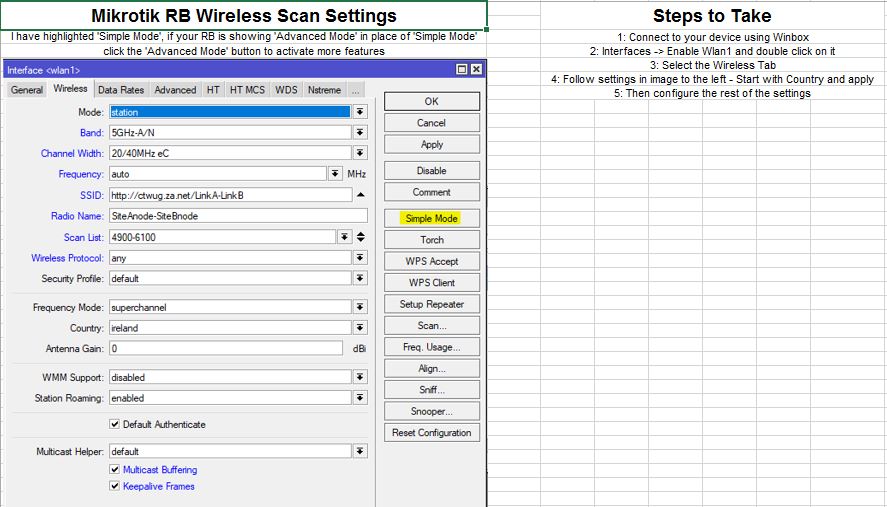Image resolution: width=887 pixels, height=507 pixels.
Task: Uncheck the Multicast Buffering checkbox
Action: click(x=114, y=470)
